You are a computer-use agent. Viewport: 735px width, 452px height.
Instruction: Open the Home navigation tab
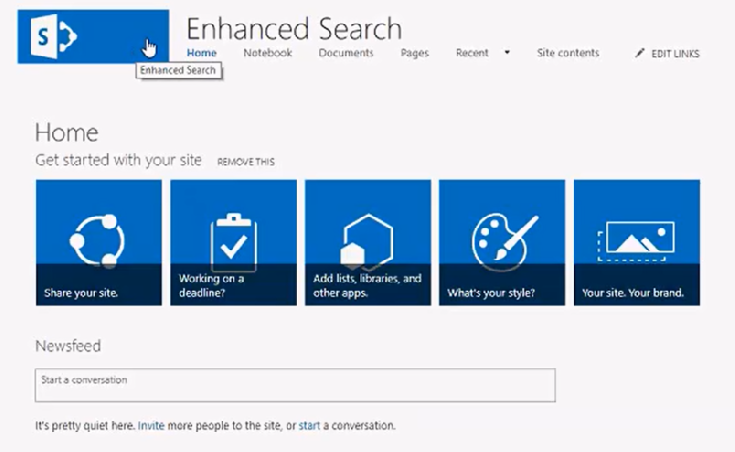click(201, 53)
